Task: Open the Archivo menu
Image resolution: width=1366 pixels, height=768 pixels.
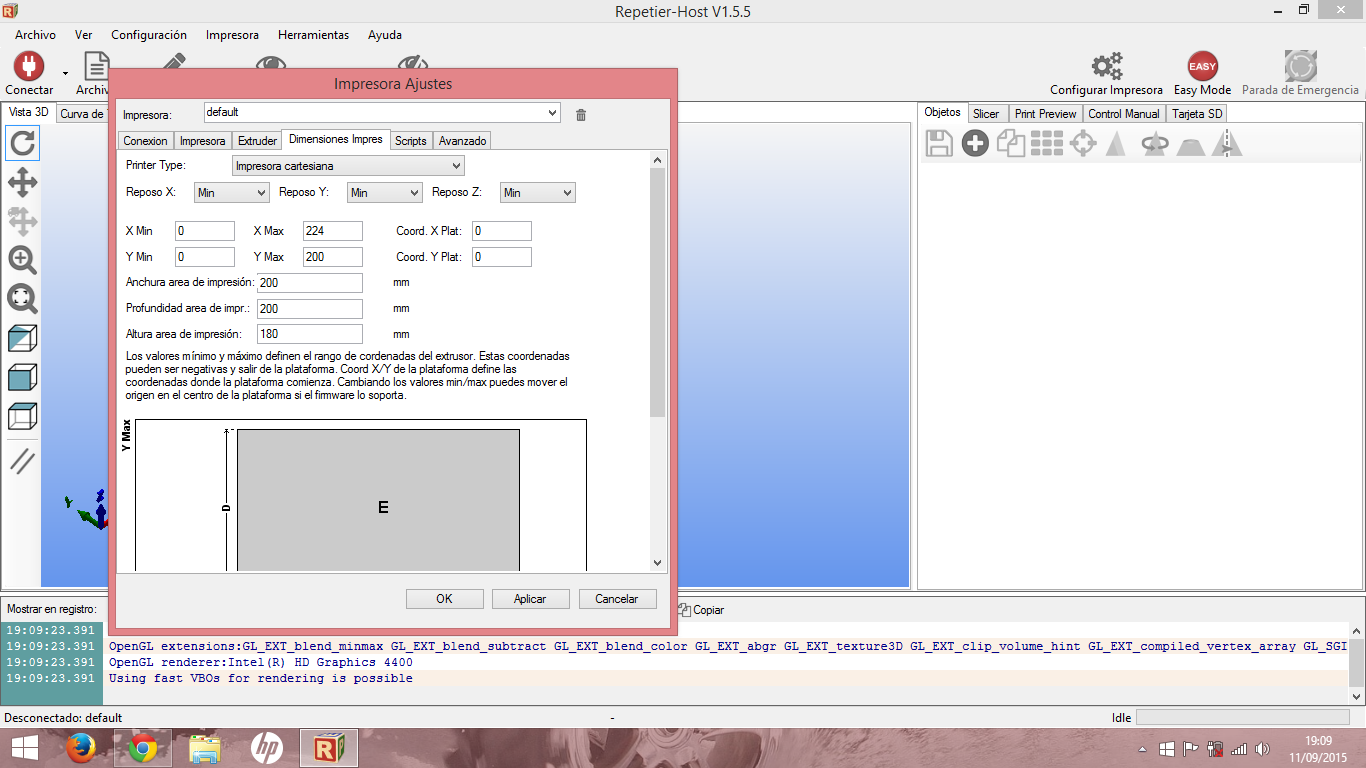Action: [35, 35]
